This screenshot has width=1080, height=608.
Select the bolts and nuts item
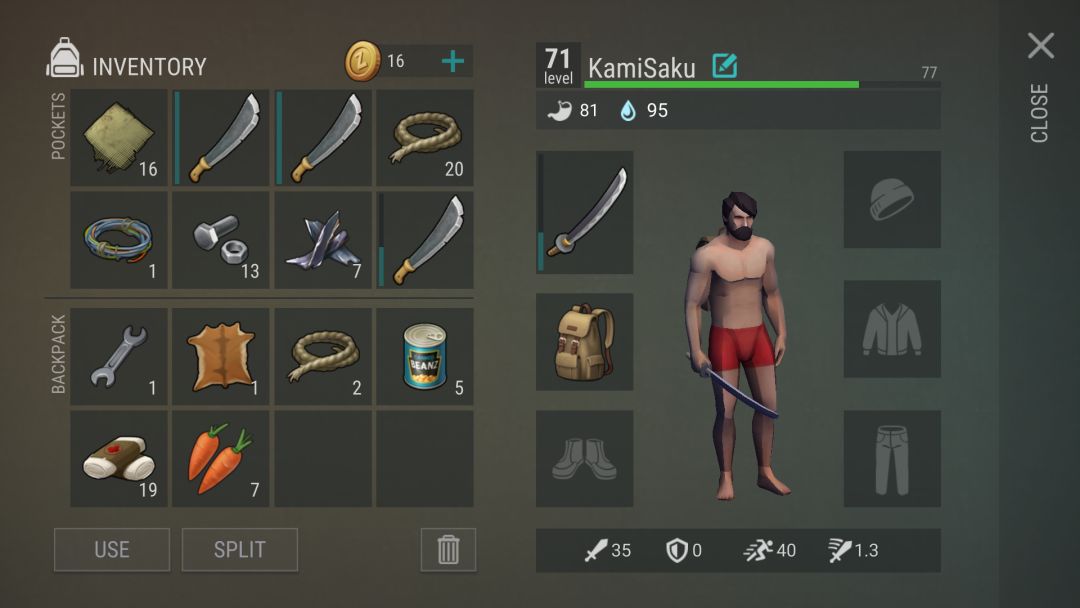pyautogui.click(x=220, y=240)
